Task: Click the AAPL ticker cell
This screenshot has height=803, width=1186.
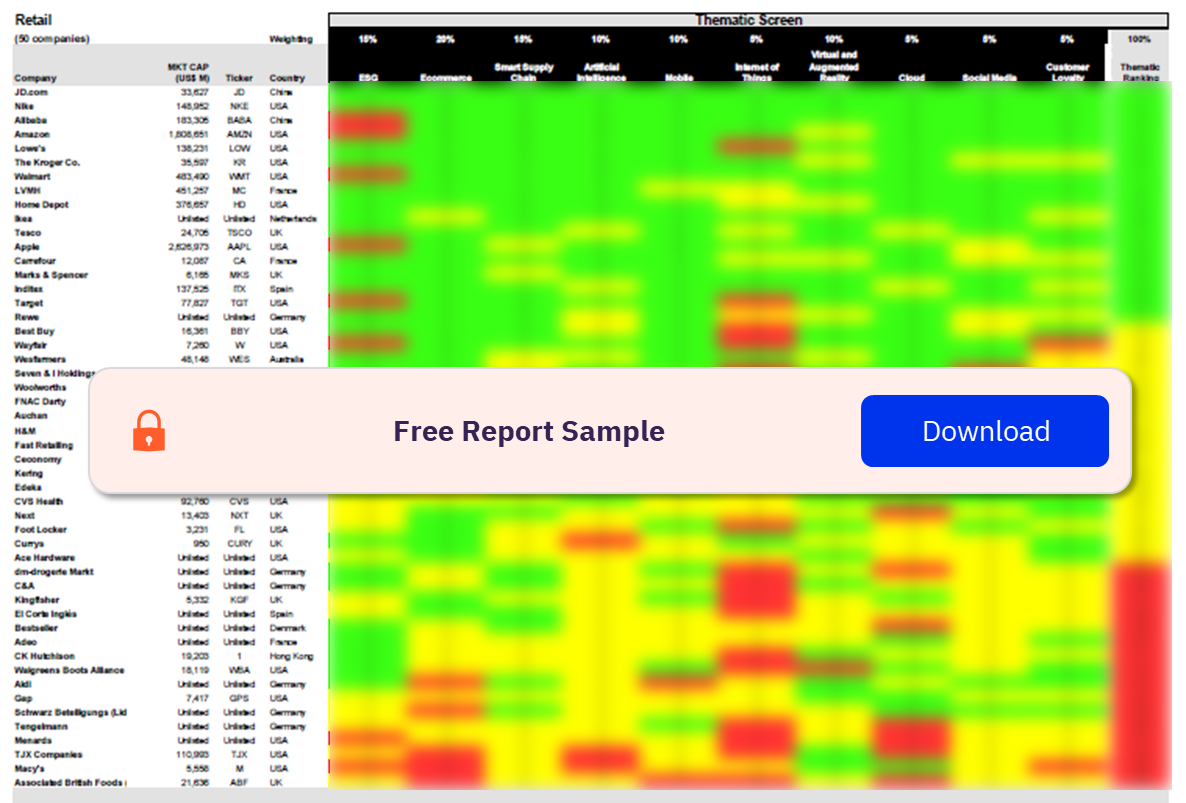Action: point(239,247)
